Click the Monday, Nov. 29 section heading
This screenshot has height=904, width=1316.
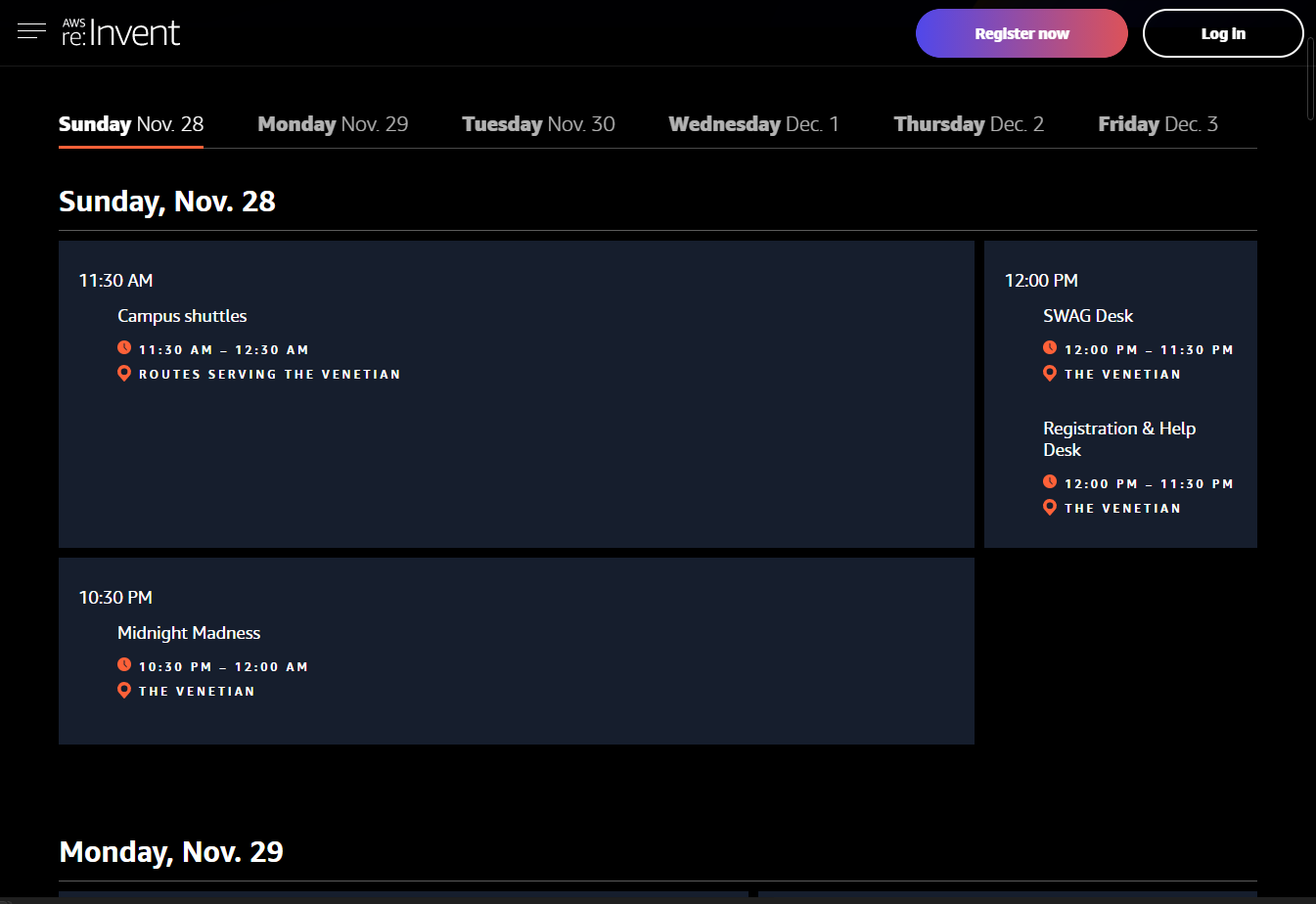pos(171,852)
